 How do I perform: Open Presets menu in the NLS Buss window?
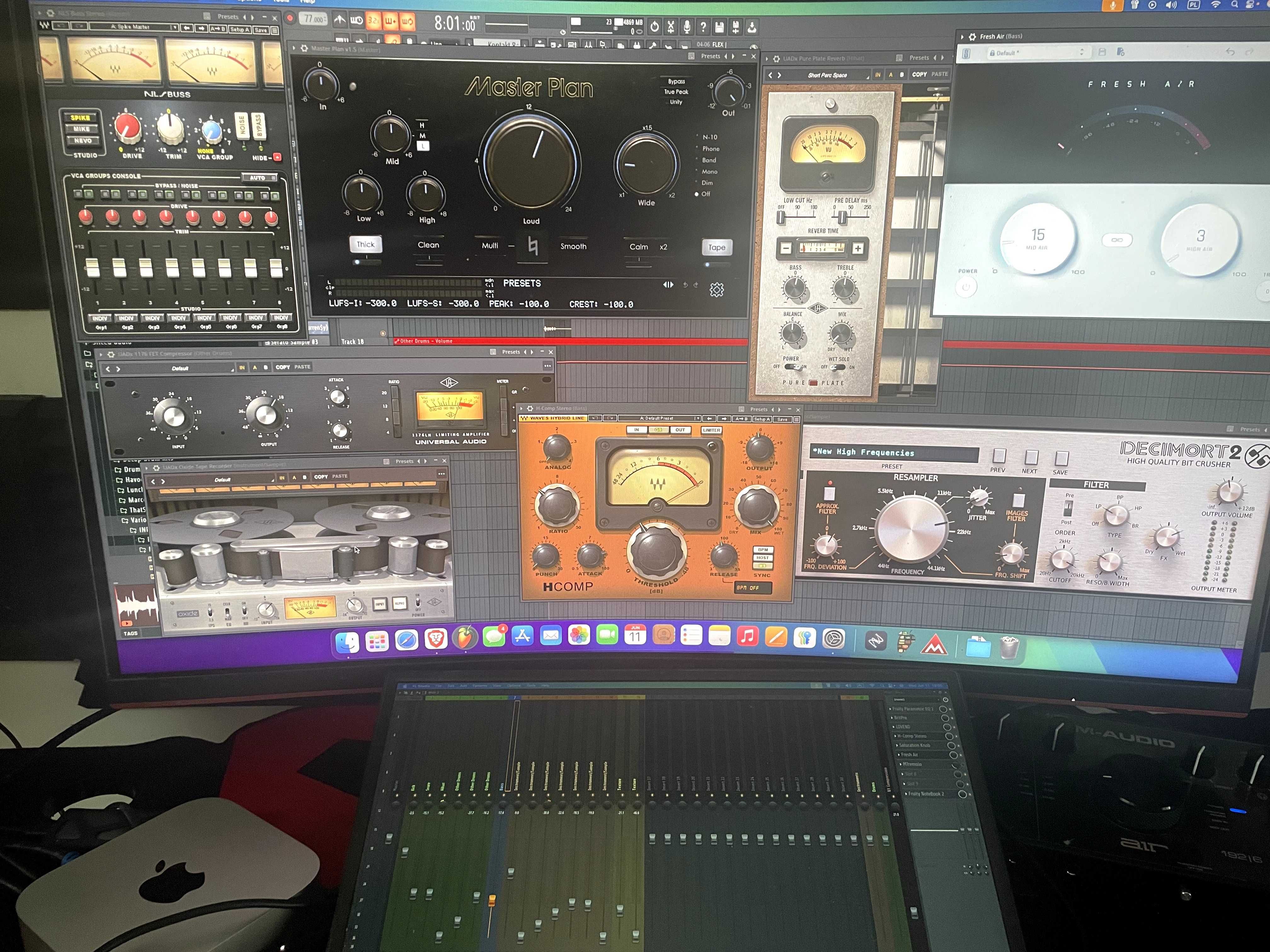click(228, 17)
